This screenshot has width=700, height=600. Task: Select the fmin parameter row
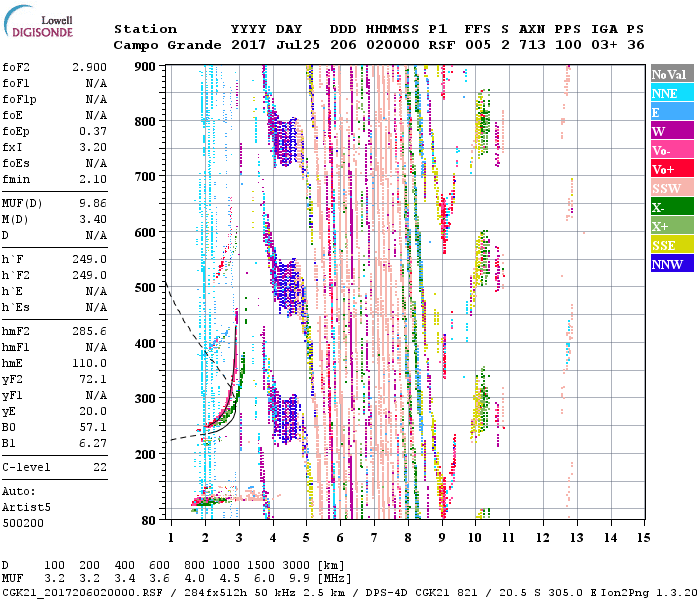55,179
